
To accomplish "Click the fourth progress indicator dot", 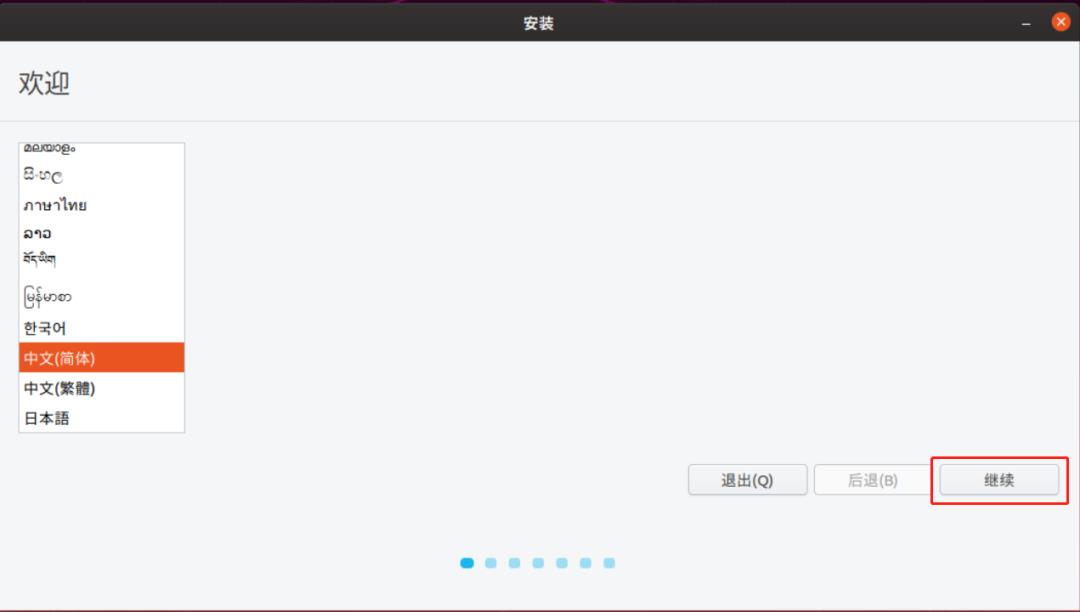I will coord(538,562).
